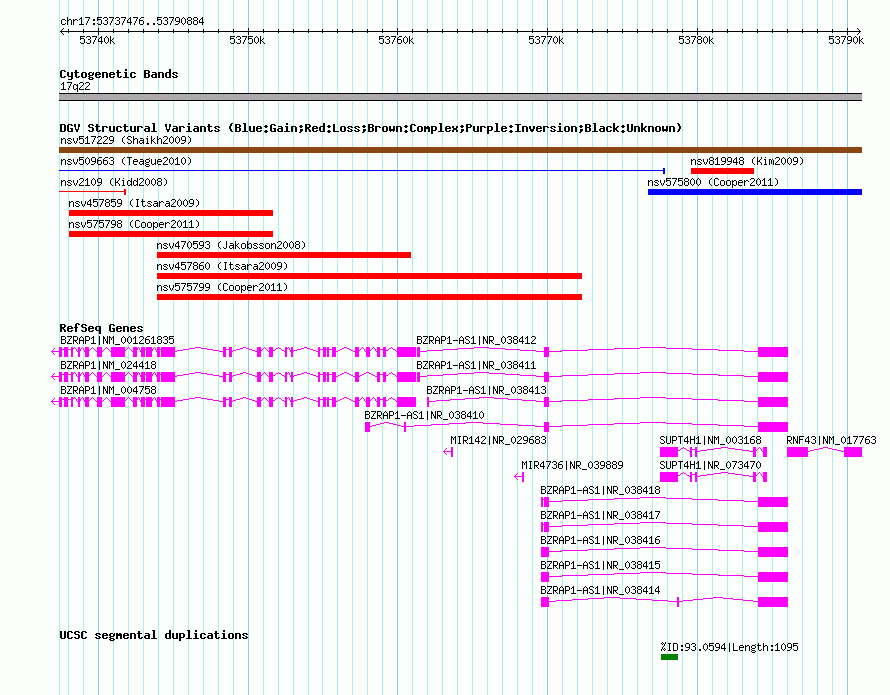Click the BZRAP1|NM_004758 transcript label
890x695 pixels.
(x=108, y=390)
